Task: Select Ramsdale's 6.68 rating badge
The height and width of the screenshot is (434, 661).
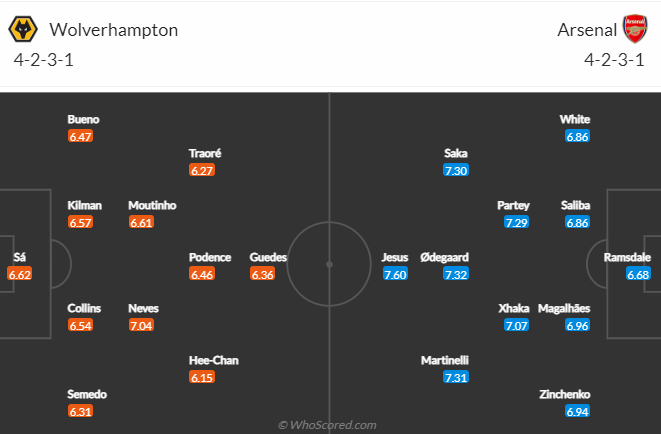Action: point(638,274)
